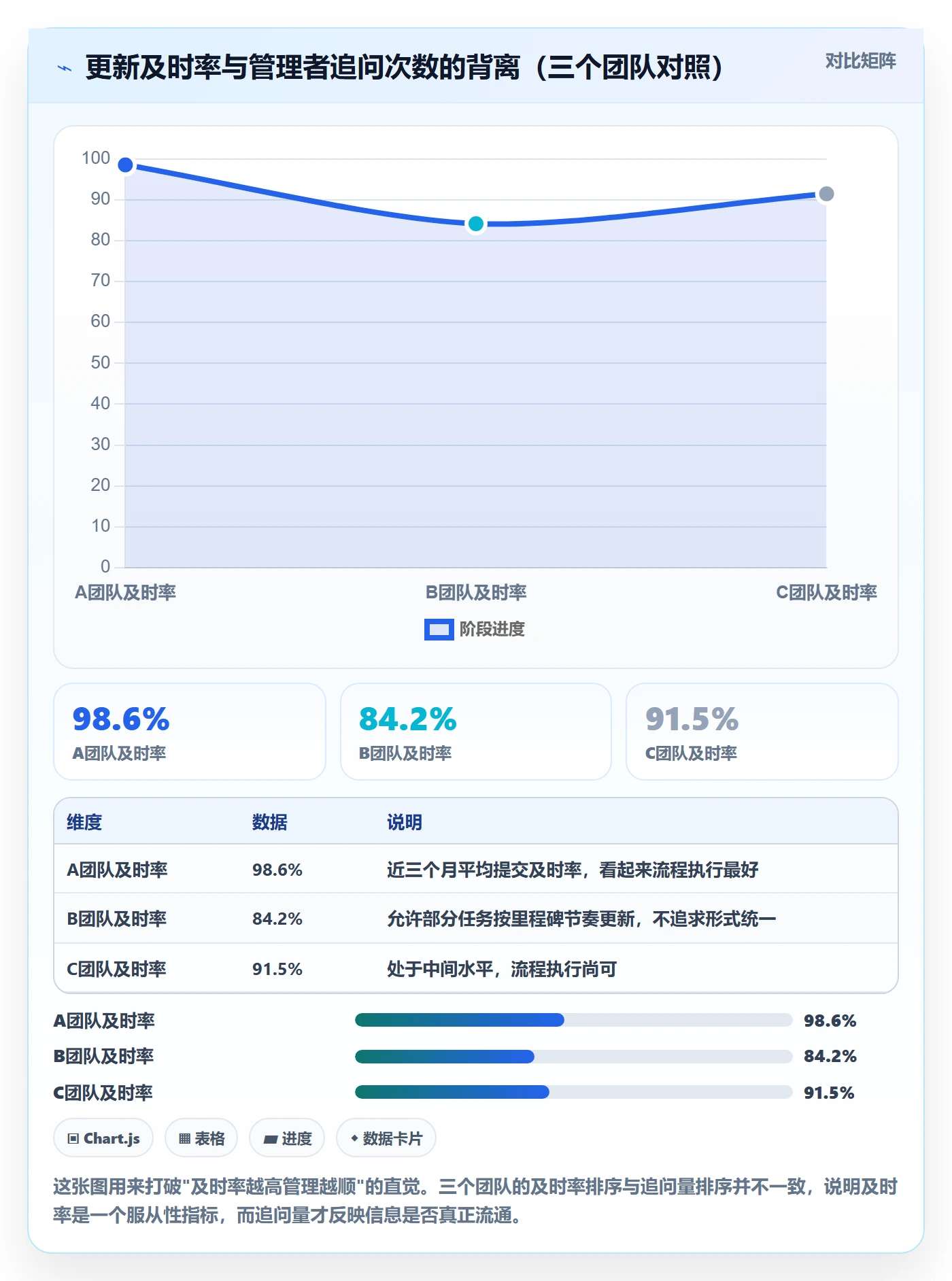Click description 处于中间水平，流程执行尚可
The width and height of the screenshot is (952, 1281).
click(502, 969)
